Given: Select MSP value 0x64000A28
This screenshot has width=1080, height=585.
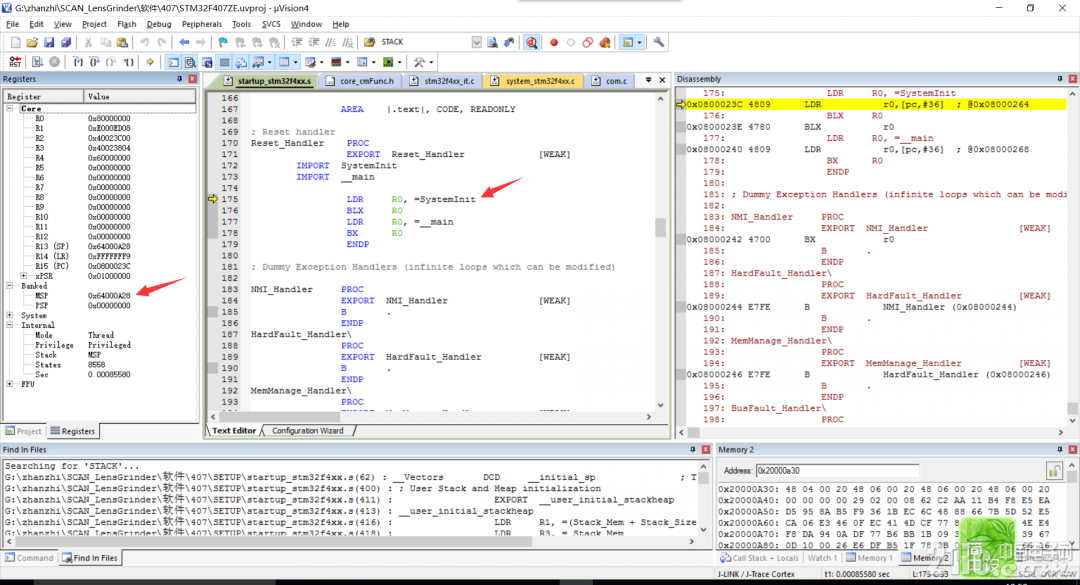Looking at the screenshot, I should pos(109,296).
